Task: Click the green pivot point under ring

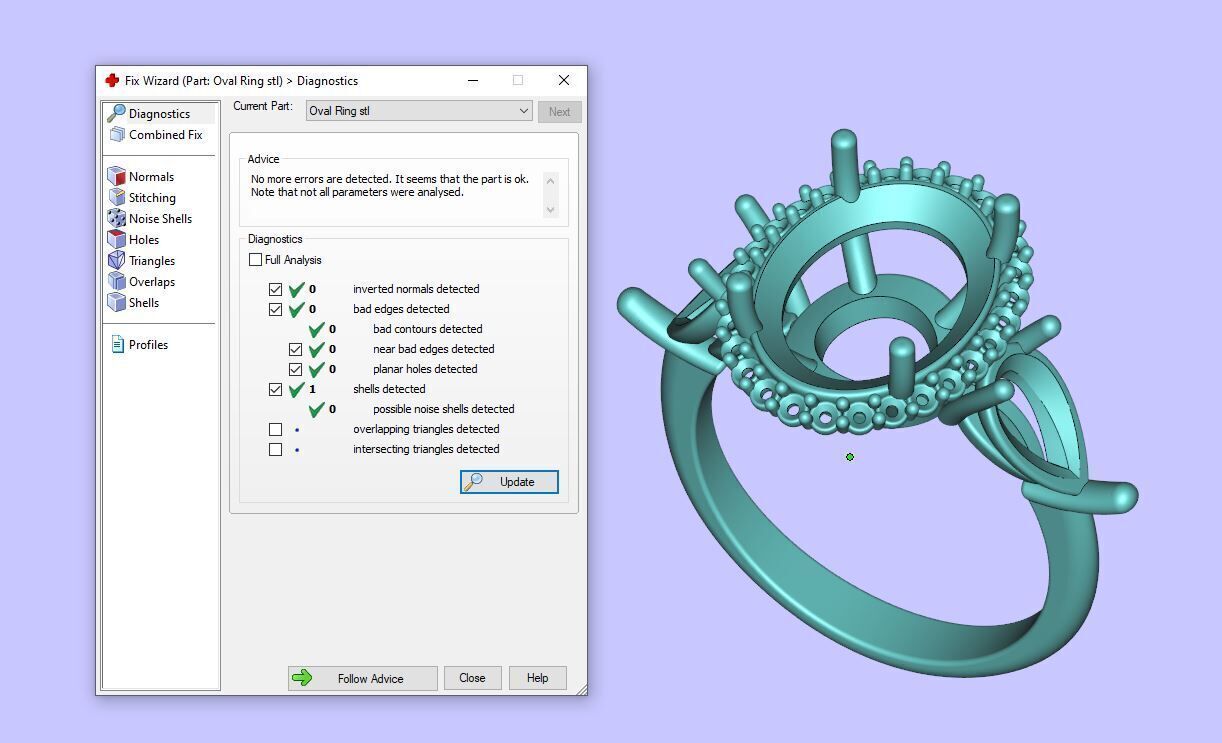Action: pos(850,457)
